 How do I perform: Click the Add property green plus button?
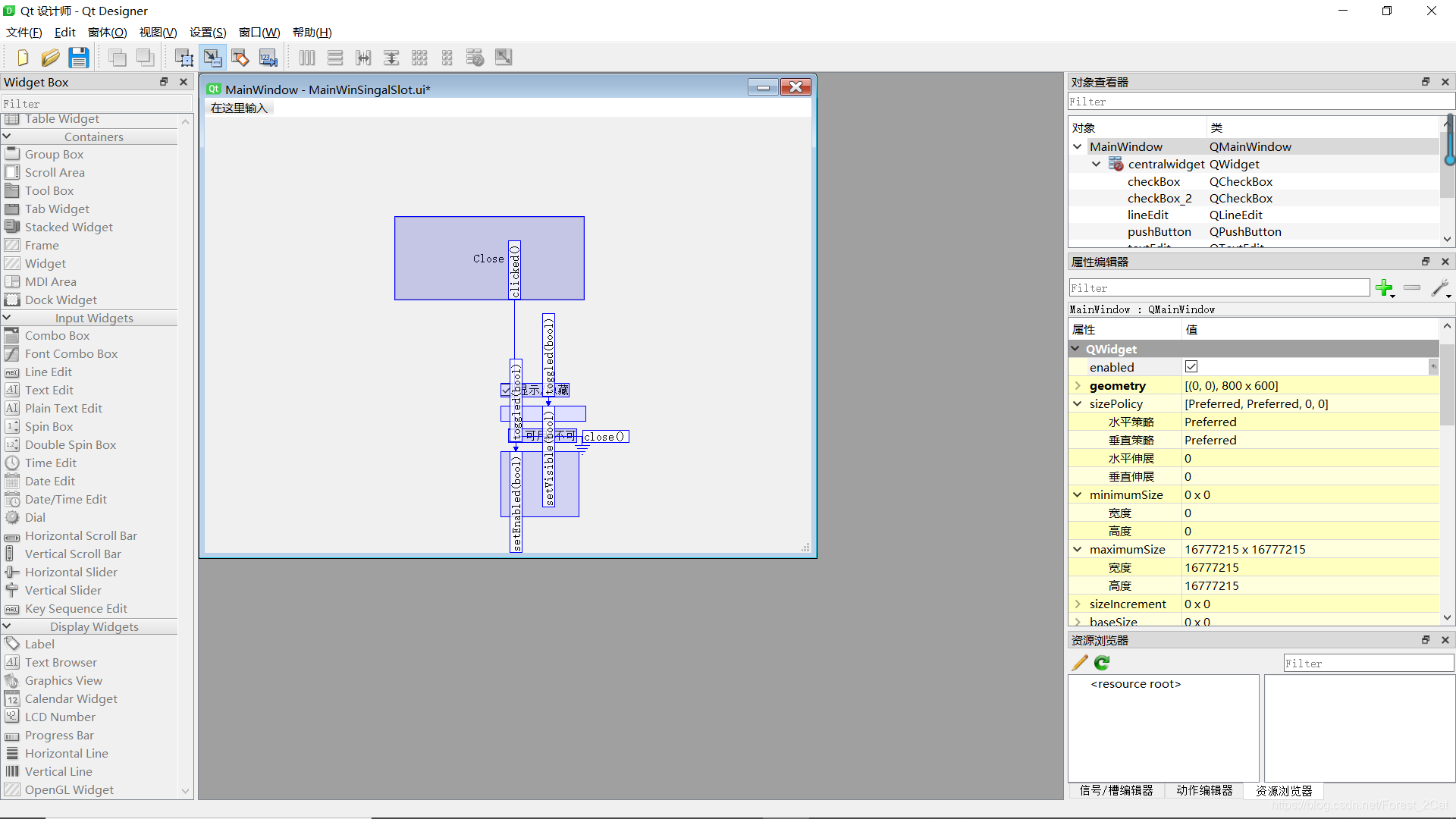pos(1384,289)
